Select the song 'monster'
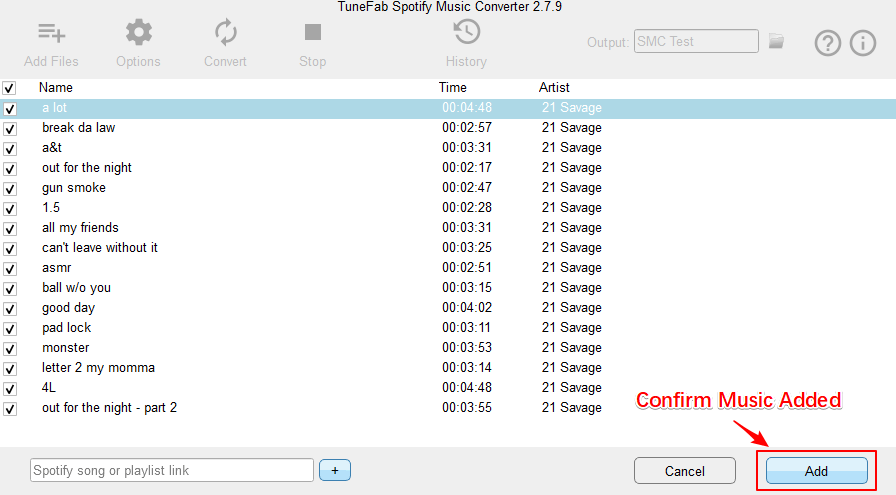This screenshot has height=495, width=896. point(65,348)
